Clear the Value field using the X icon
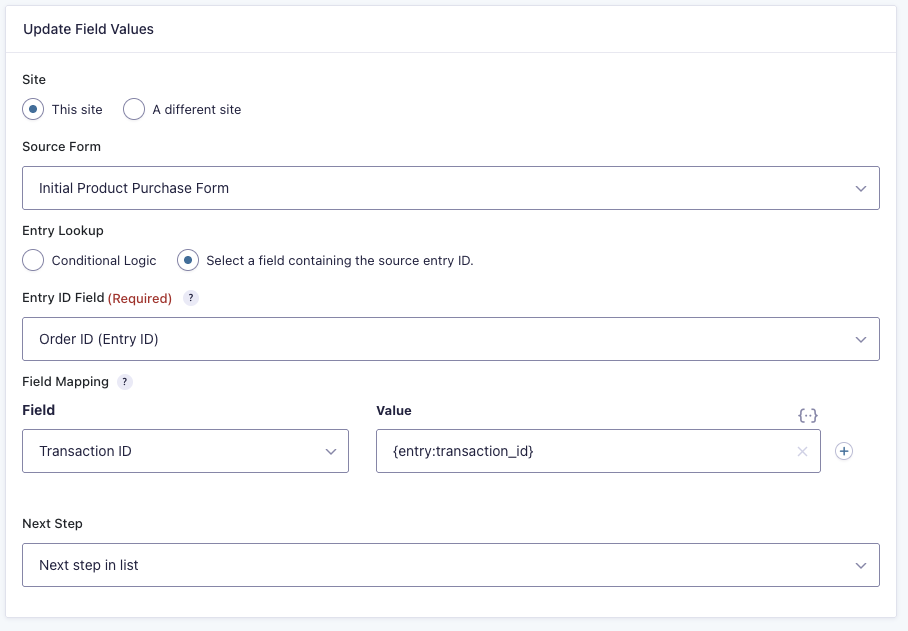The height and width of the screenshot is (631, 908). pos(802,451)
